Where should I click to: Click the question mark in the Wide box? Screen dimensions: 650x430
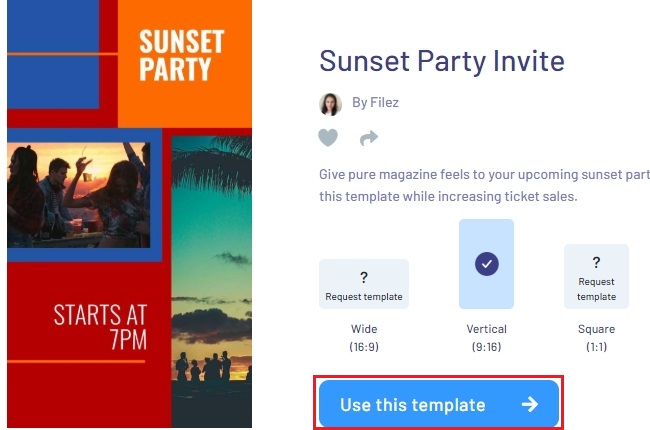coord(364,278)
